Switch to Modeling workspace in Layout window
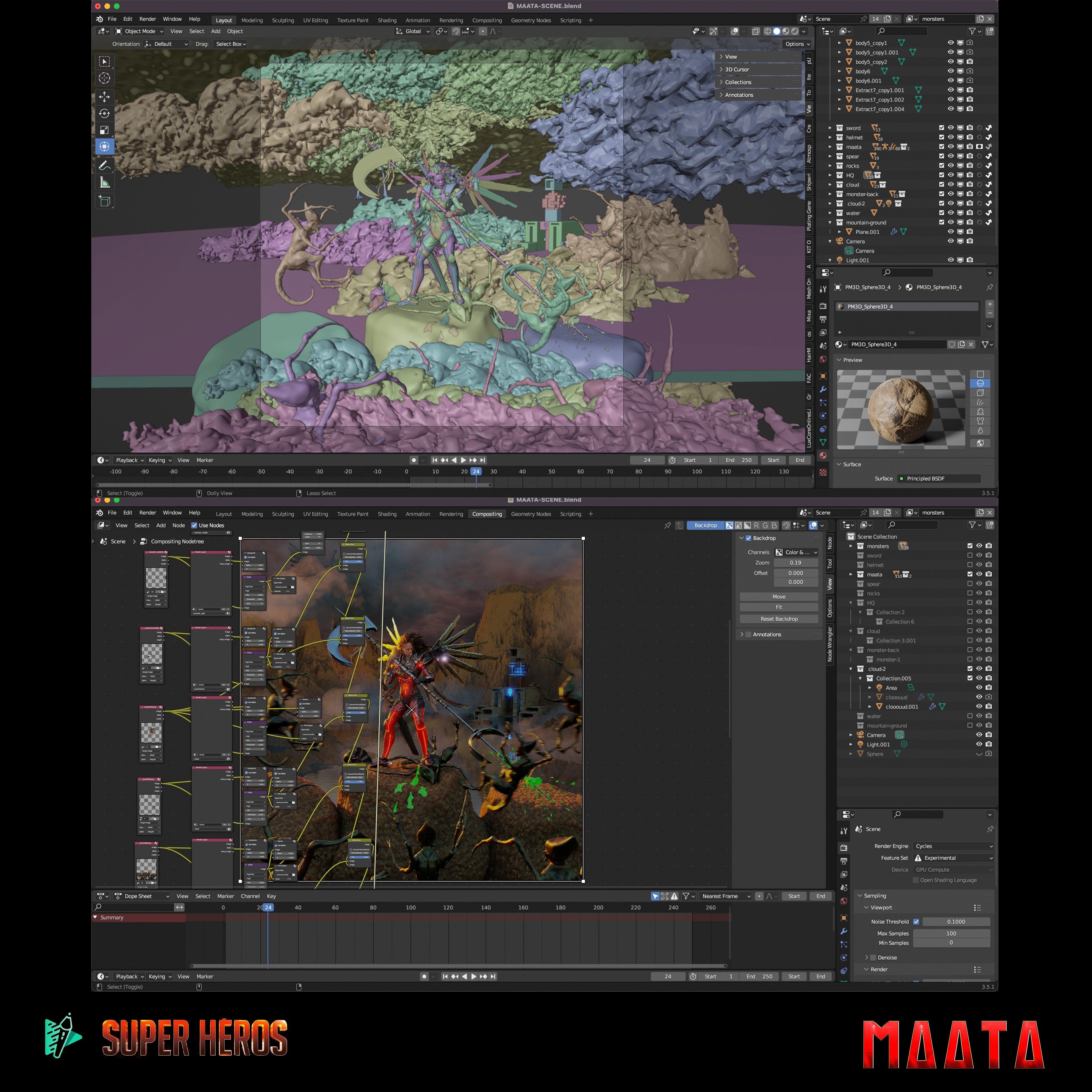The width and height of the screenshot is (1092, 1092). pos(252,20)
